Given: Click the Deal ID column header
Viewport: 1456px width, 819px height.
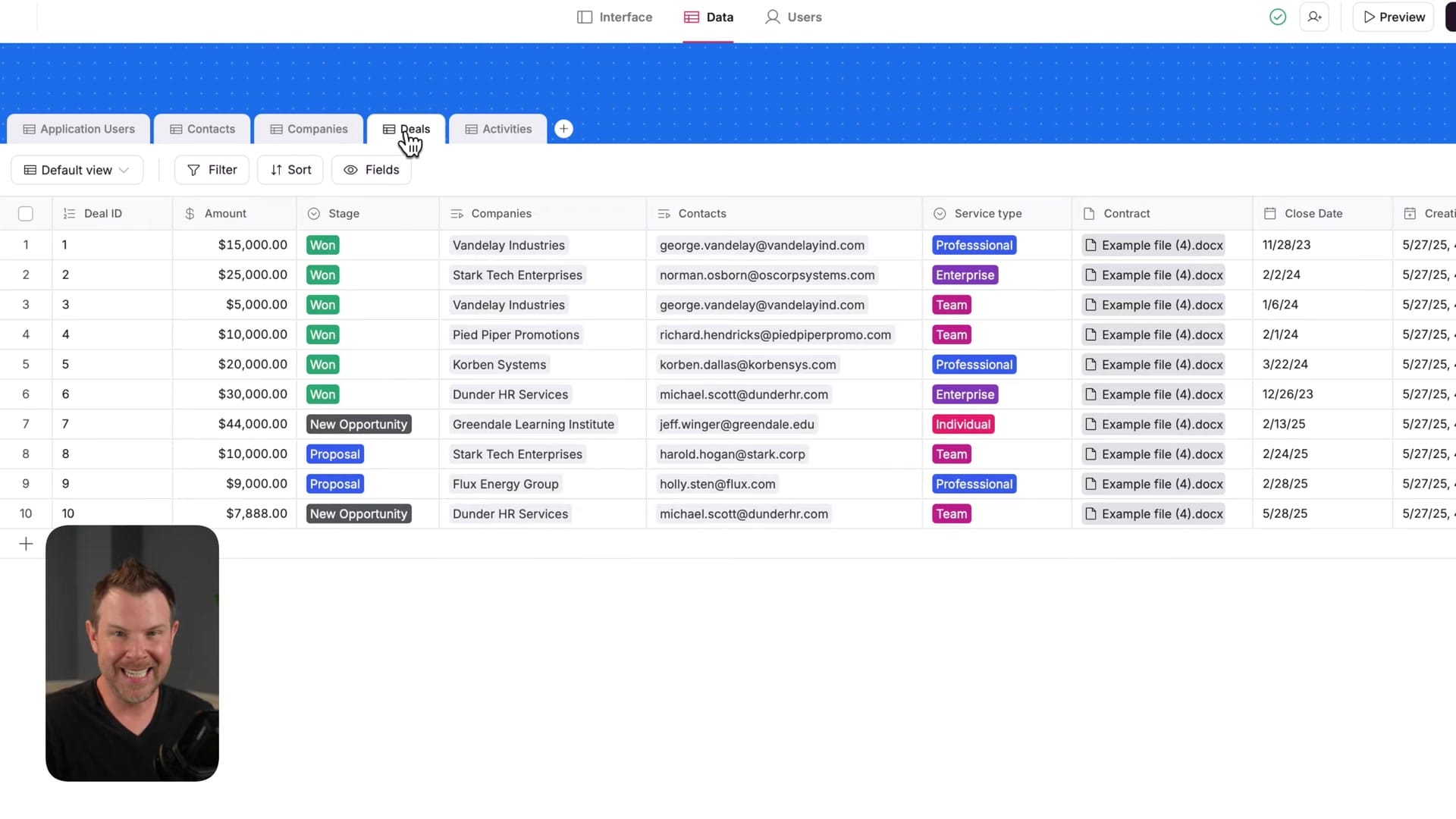Looking at the screenshot, I should click(x=112, y=213).
